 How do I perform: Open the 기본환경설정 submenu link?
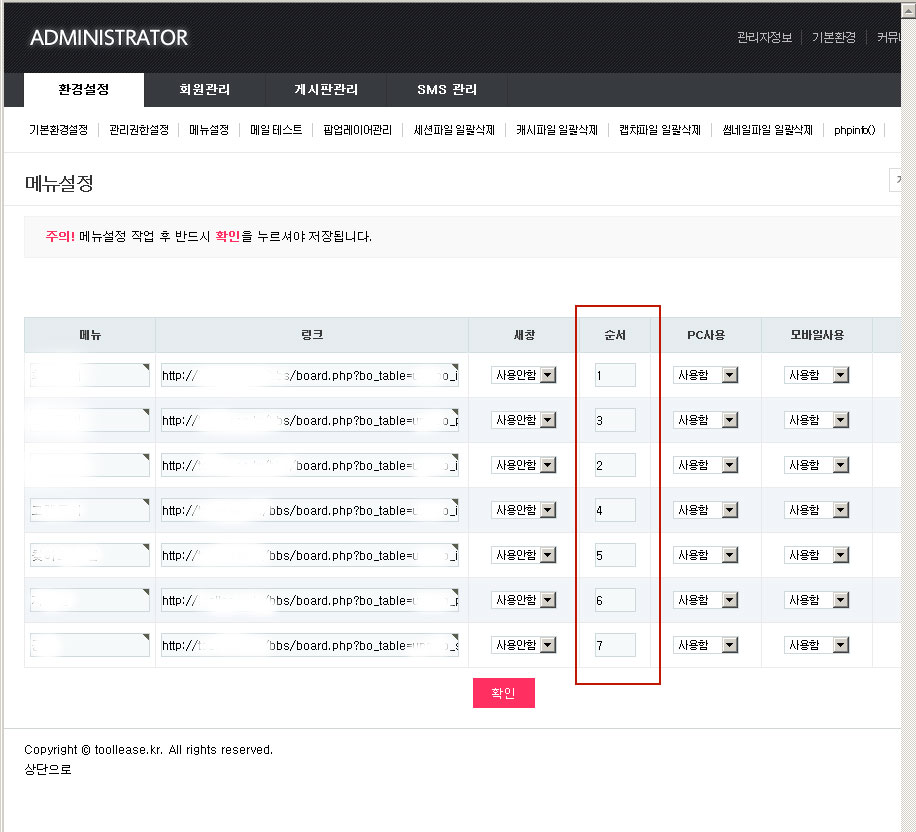(x=59, y=130)
